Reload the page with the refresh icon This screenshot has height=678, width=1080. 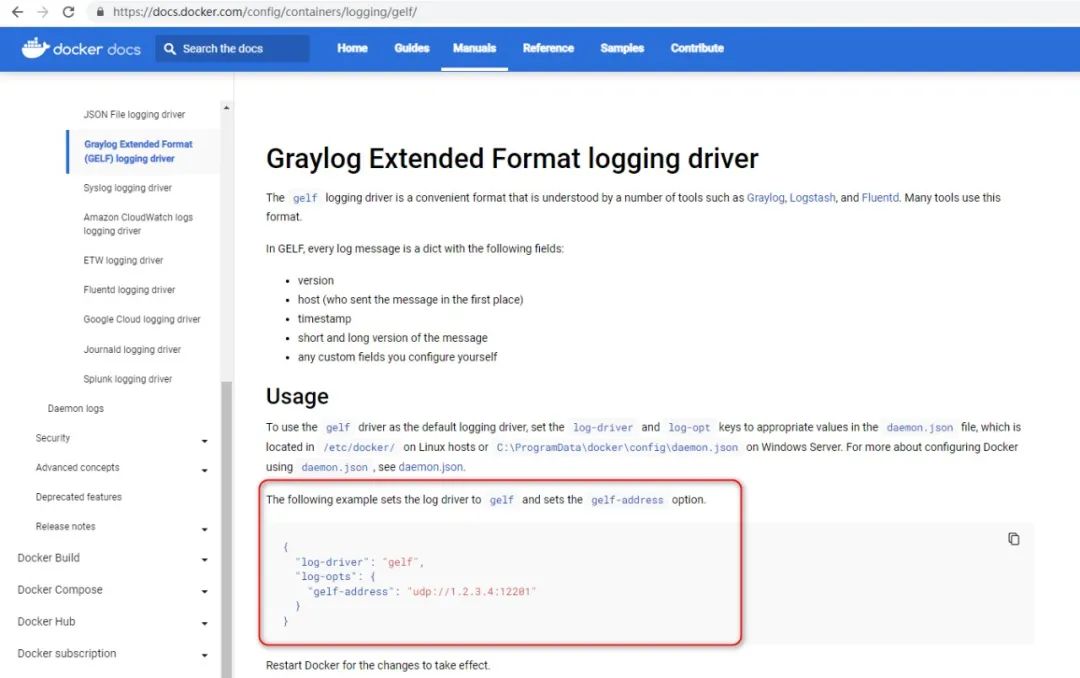[68, 12]
